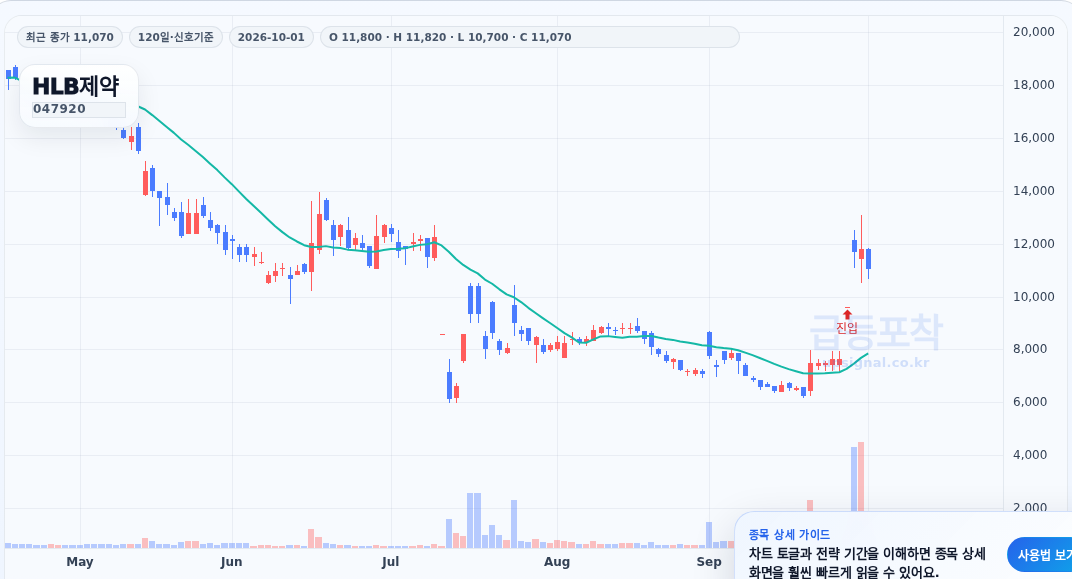Viewport: 1072px width, 579px height.
Task: Click the 6,000 price axis label
Action: point(1030,401)
